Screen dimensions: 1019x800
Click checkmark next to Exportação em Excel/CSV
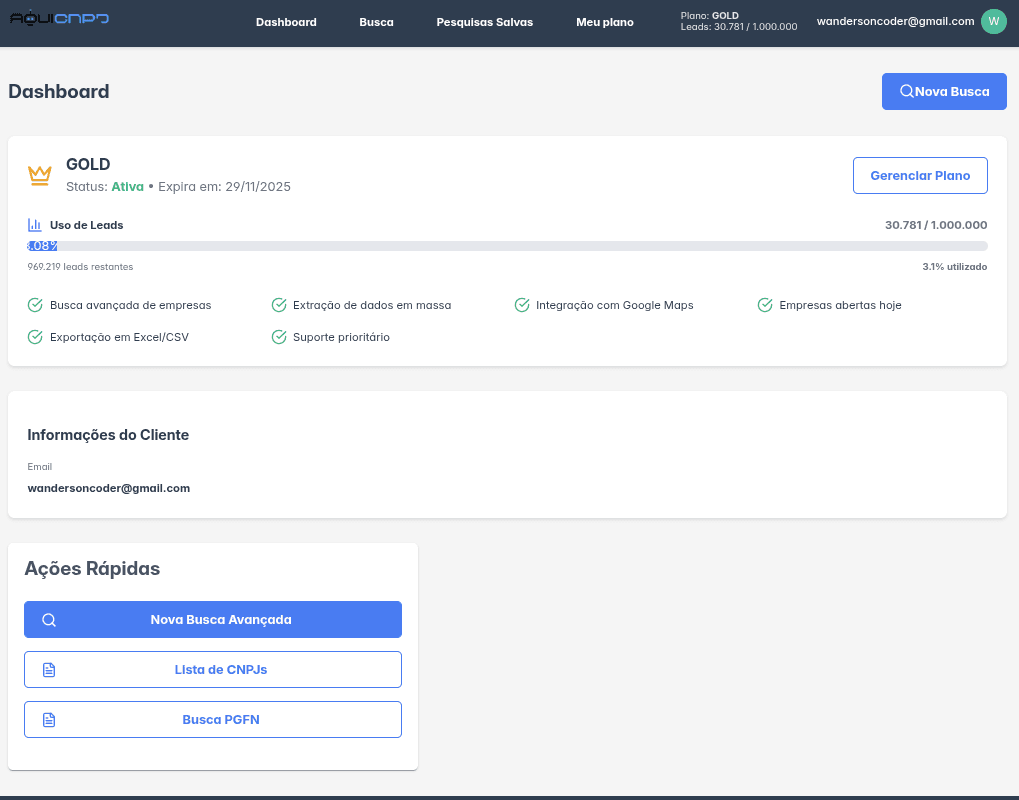click(35, 337)
